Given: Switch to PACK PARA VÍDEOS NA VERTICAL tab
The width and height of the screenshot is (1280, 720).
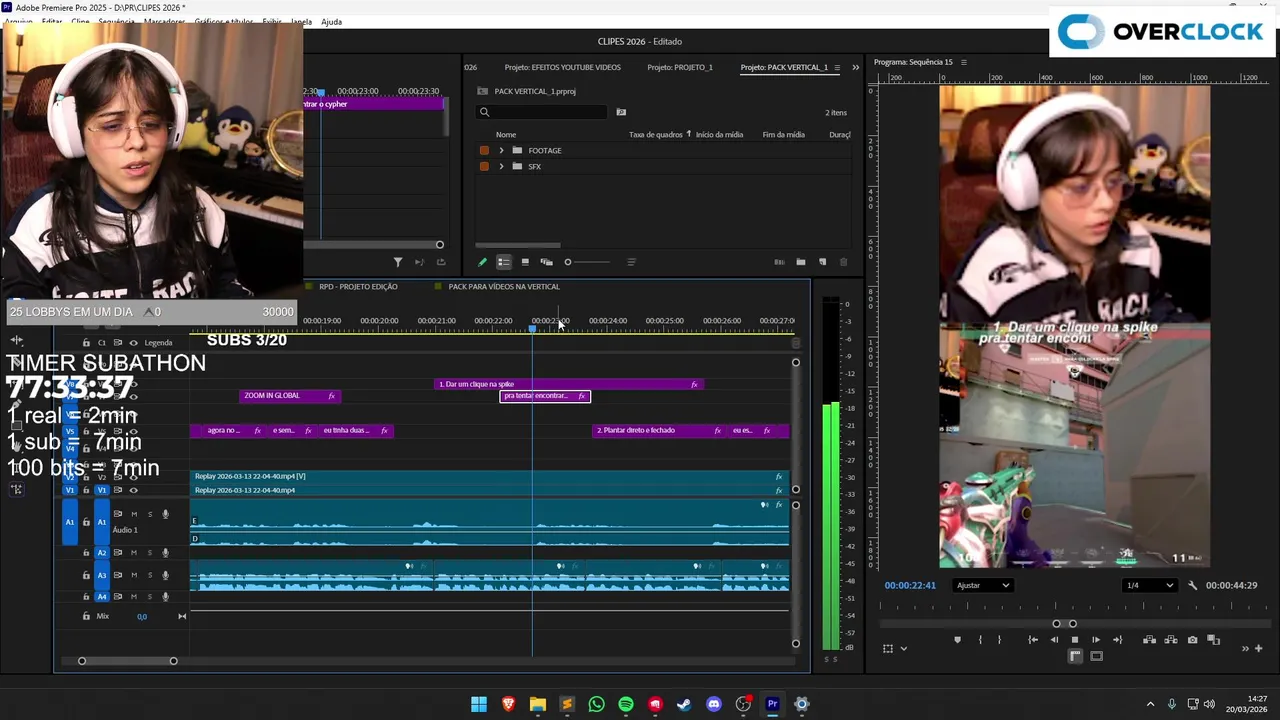Looking at the screenshot, I should (x=504, y=287).
